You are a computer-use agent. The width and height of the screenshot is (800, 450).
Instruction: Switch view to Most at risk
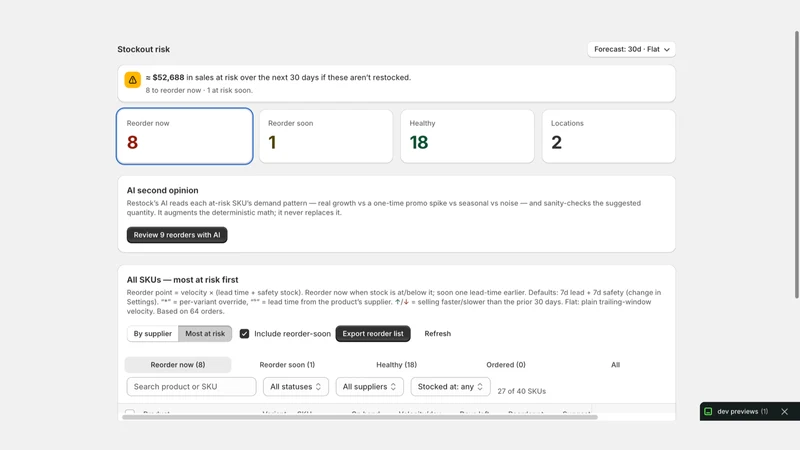205,334
